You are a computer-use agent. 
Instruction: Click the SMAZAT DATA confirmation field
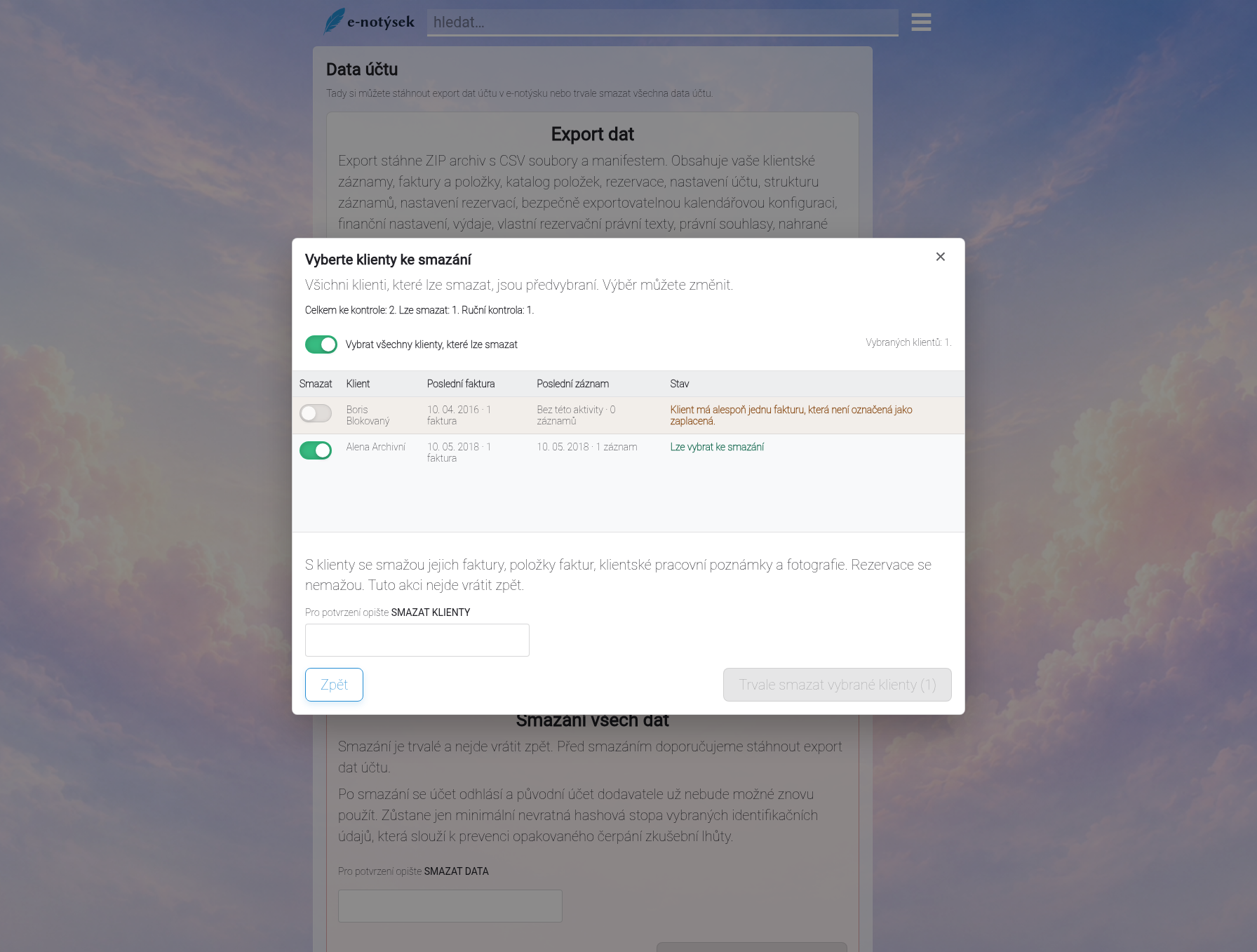450,906
